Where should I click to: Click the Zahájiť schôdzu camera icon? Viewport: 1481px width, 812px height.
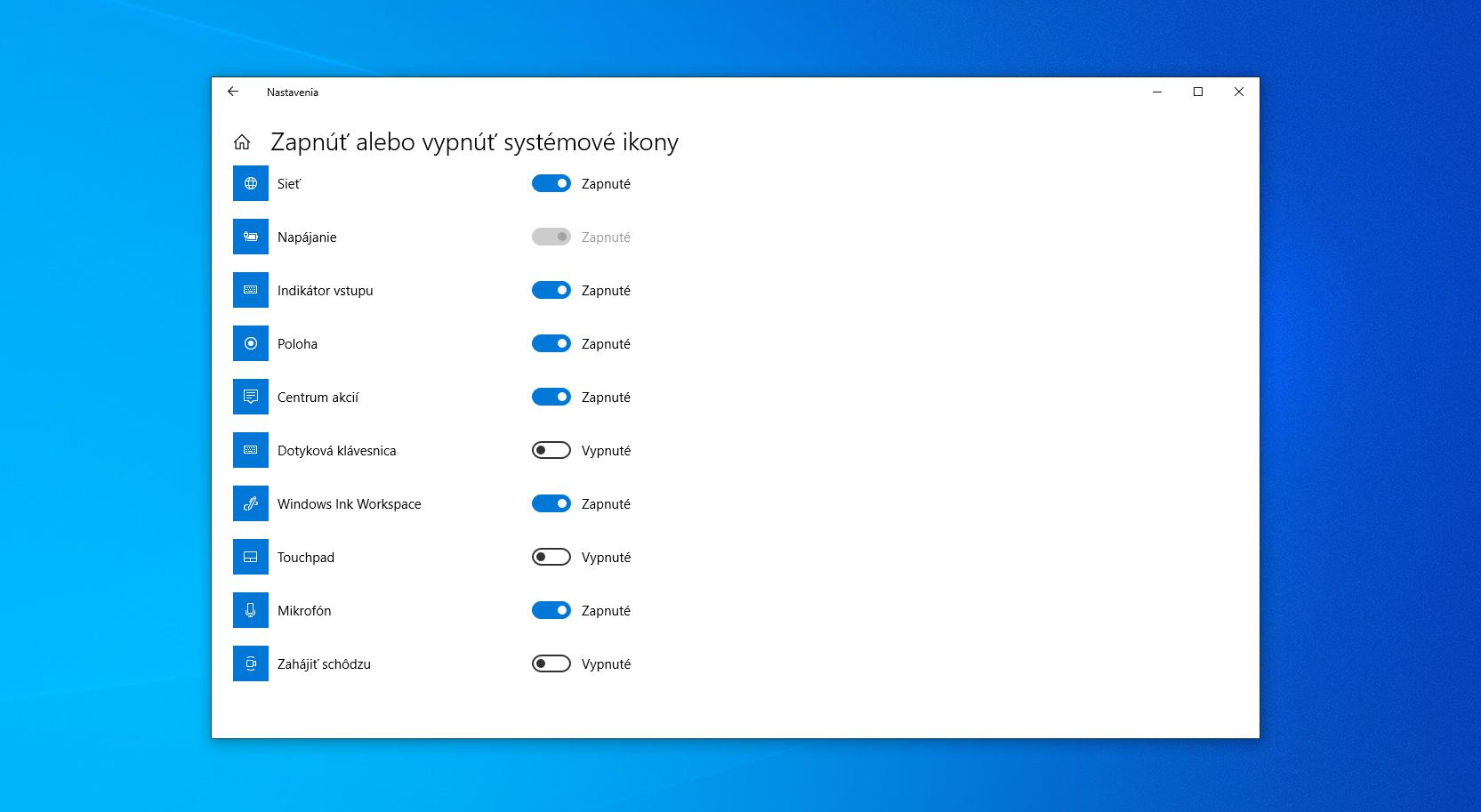click(251, 663)
